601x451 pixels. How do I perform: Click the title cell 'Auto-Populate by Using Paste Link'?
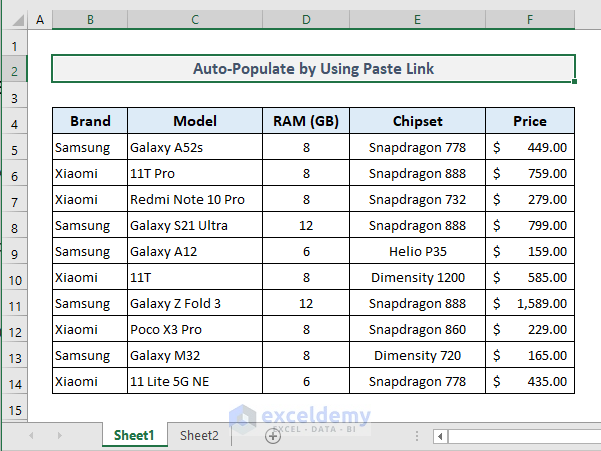pyautogui.click(x=314, y=69)
